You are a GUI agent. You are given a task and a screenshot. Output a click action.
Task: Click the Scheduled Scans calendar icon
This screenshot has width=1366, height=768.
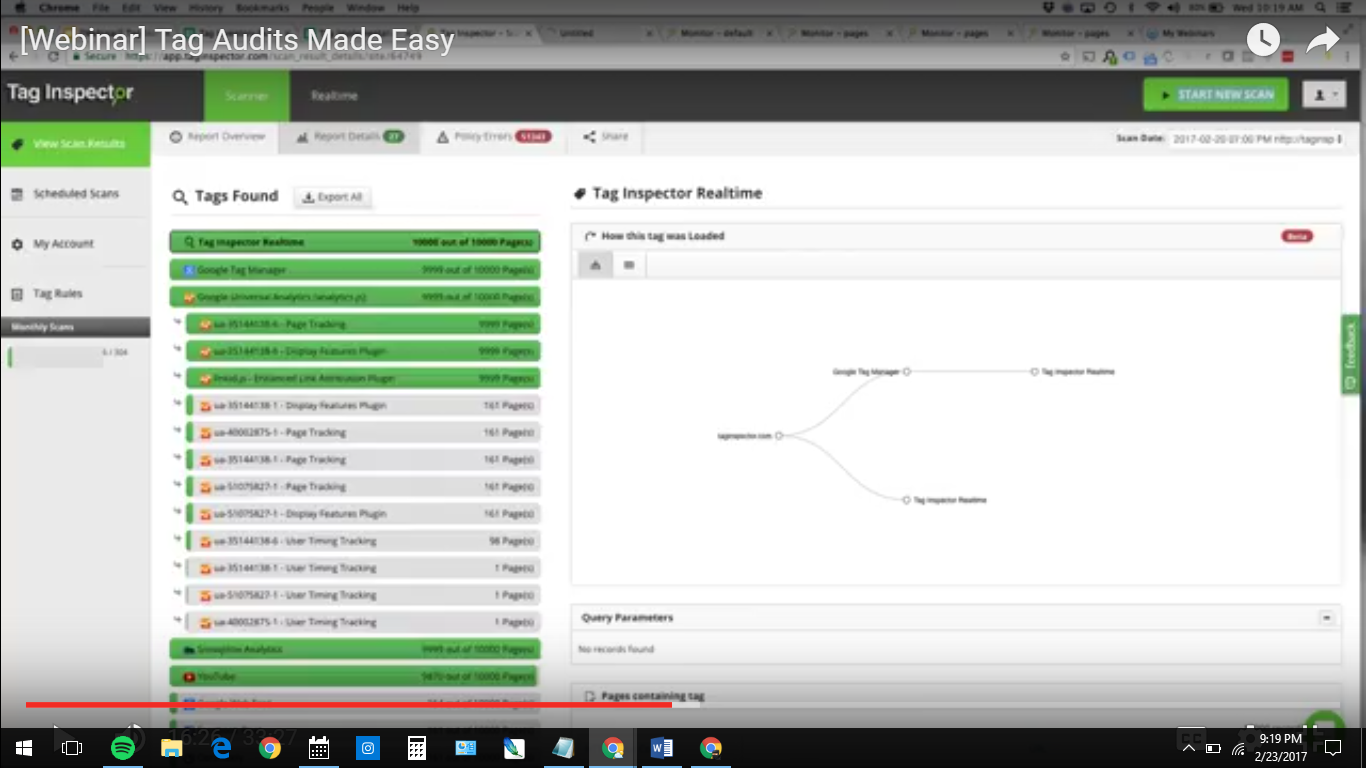(x=17, y=194)
